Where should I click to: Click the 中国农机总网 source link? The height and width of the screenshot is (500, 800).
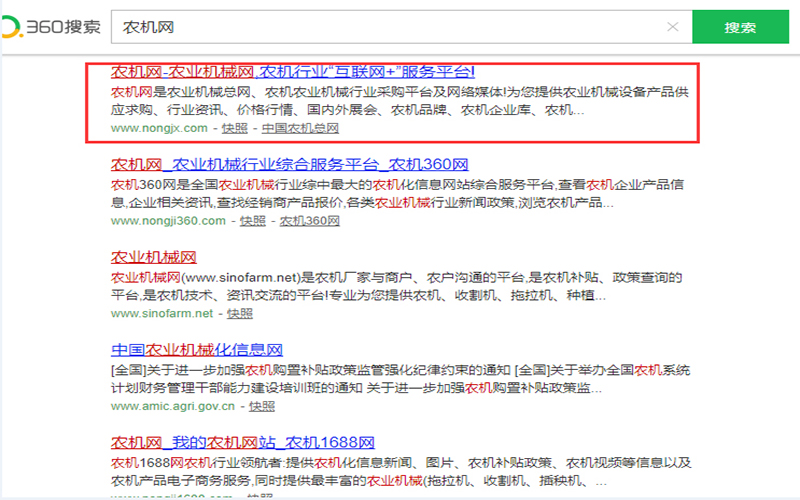point(300,128)
